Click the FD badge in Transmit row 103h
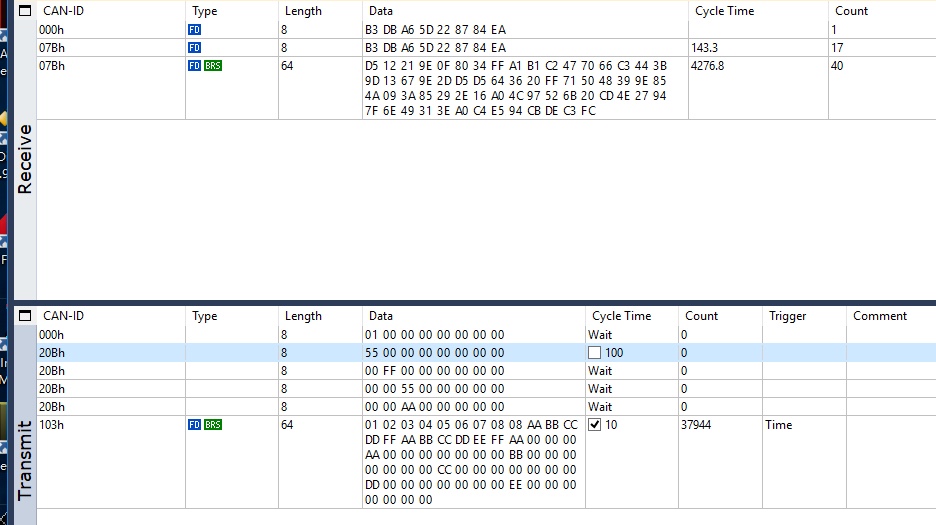Viewport: 936px width, 525px height. [194, 425]
